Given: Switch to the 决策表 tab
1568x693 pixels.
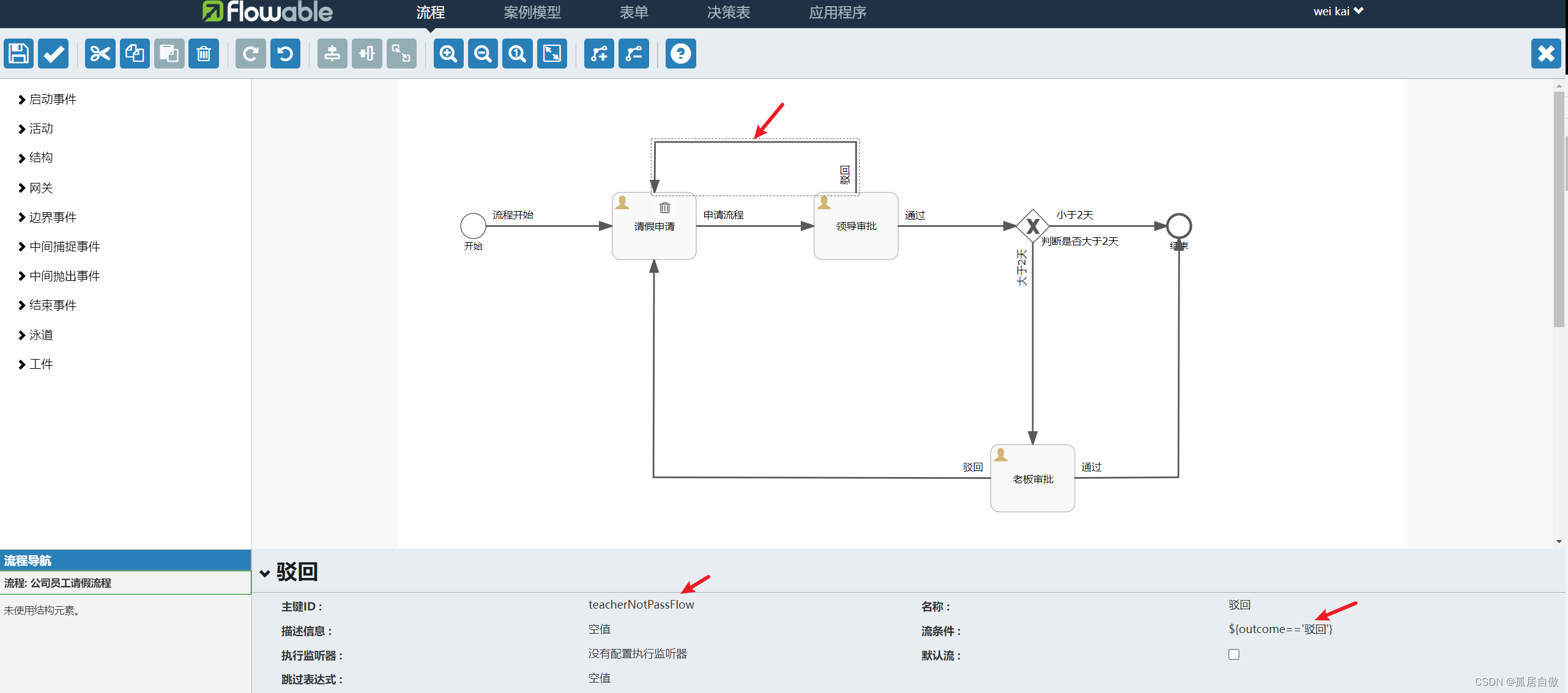Looking at the screenshot, I should 729,12.
